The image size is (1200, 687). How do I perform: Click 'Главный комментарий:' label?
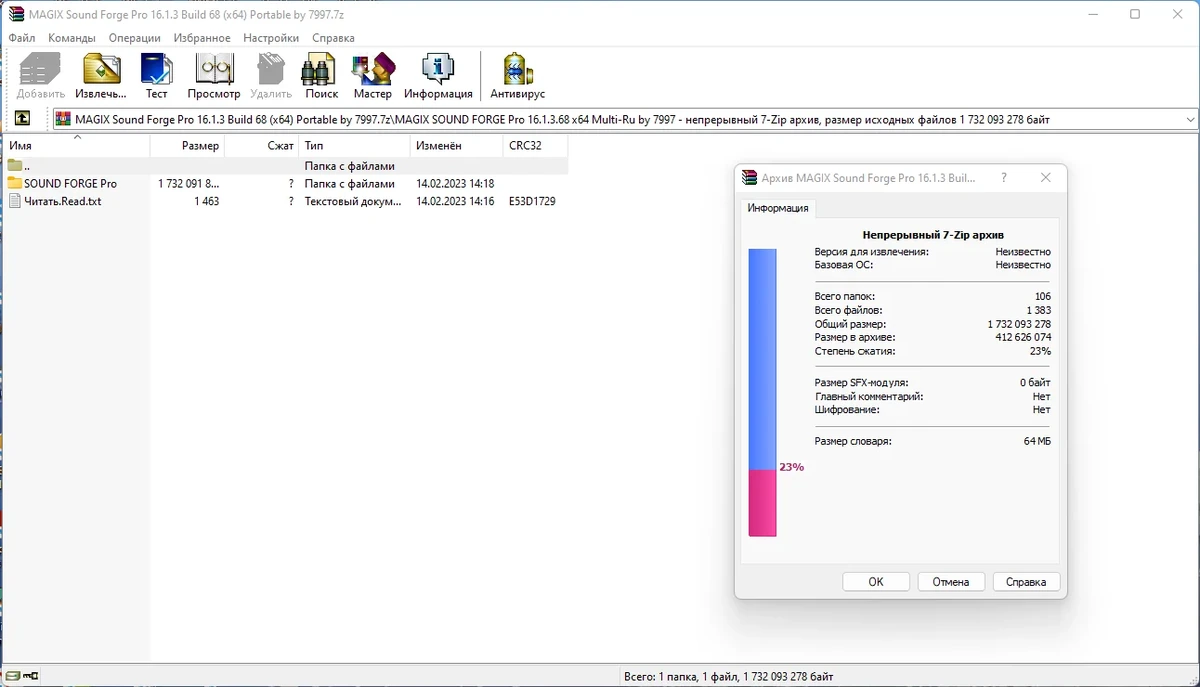click(869, 397)
